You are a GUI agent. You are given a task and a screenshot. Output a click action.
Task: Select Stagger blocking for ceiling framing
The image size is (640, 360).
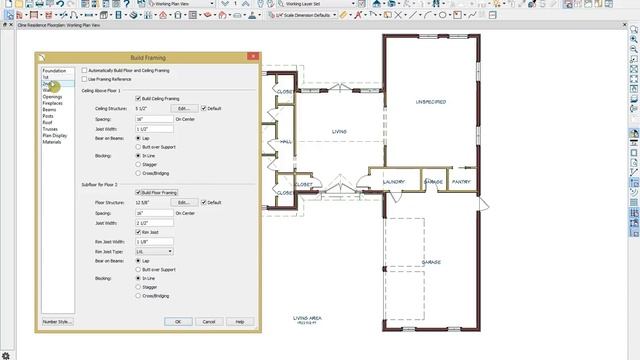click(138, 164)
